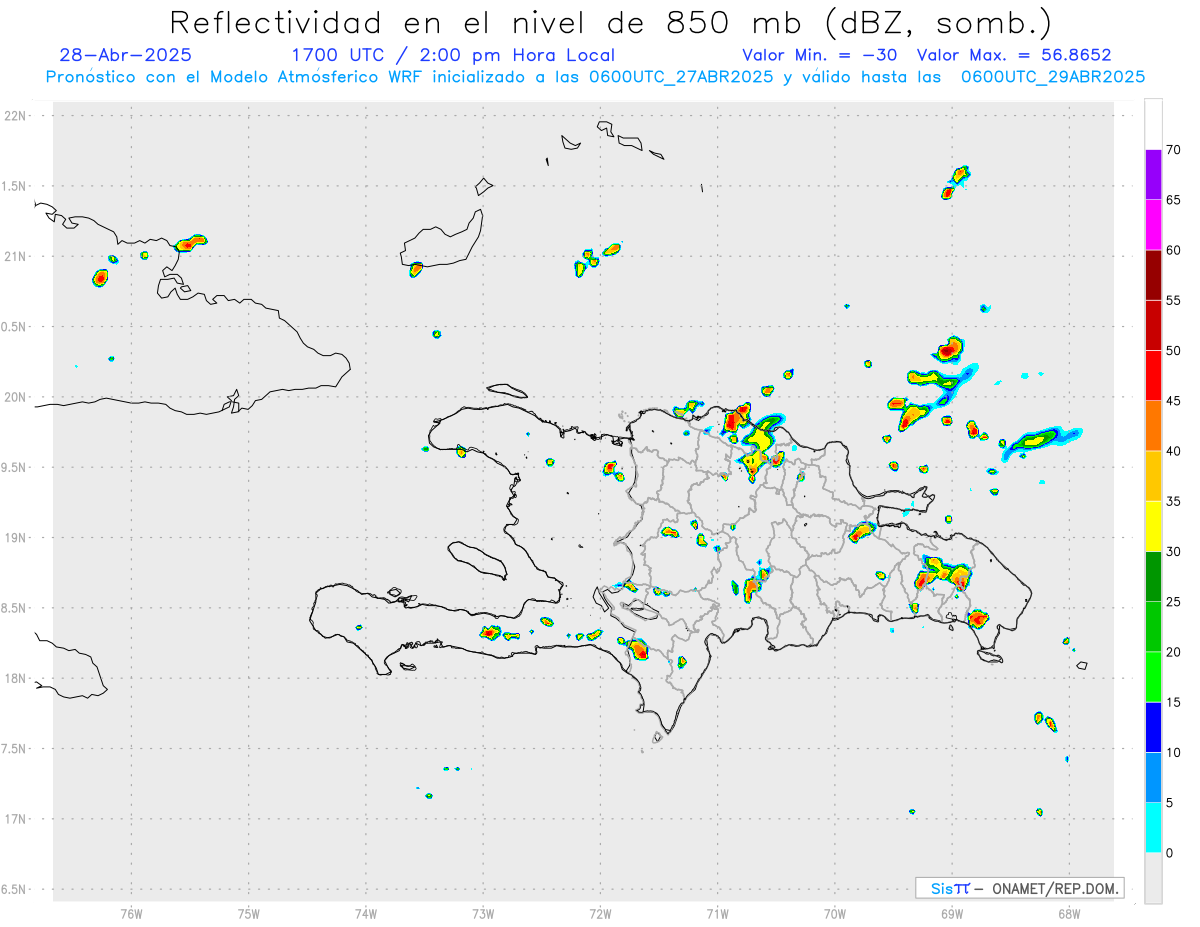Click the colorbar tick label "70"
The width and height of the screenshot is (1200, 927).
(1173, 150)
